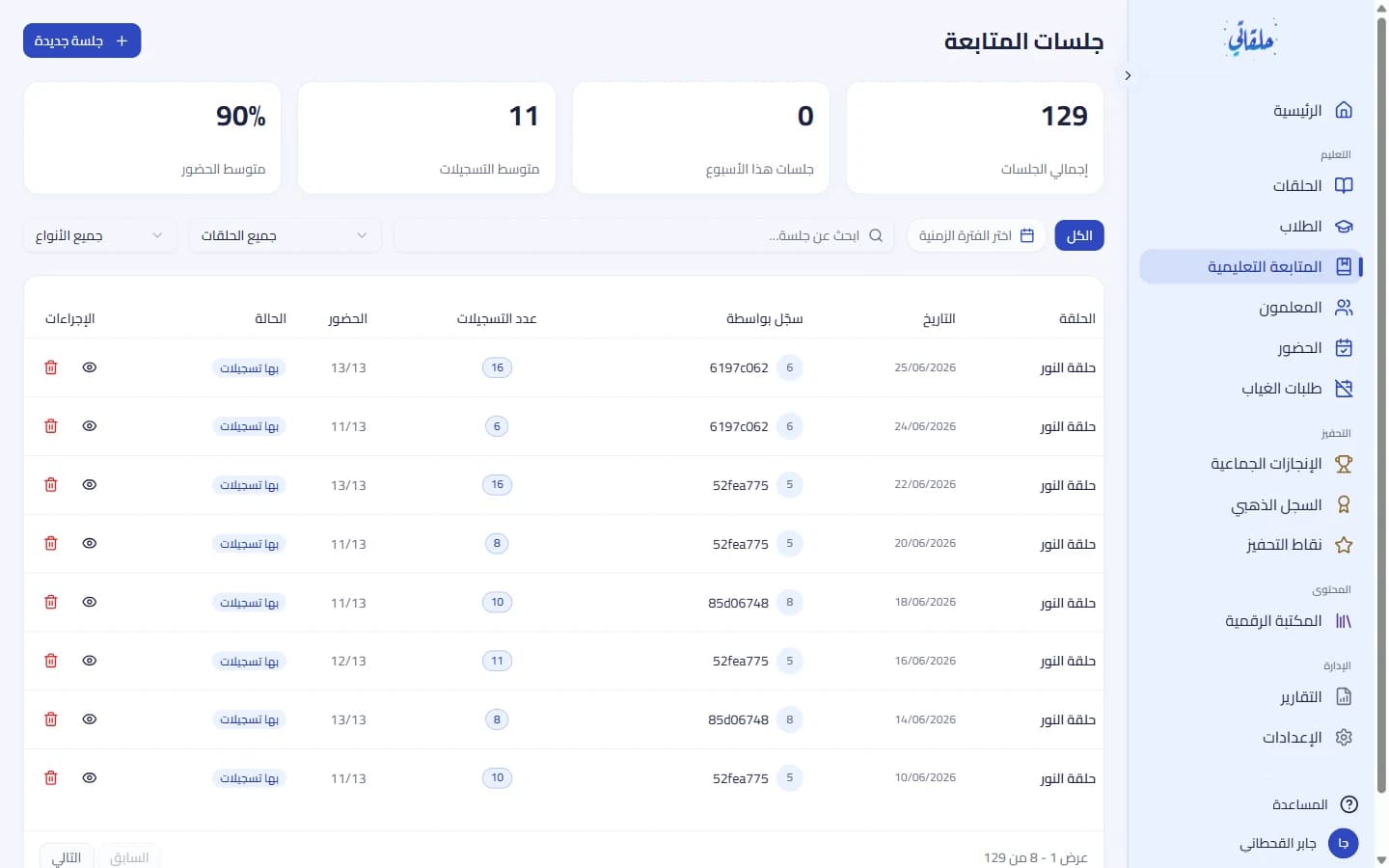The width and height of the screenshot is (1389, 868).
Task: Click the طلبات الغياب calendar icon
Action: tap(1344, 389)
